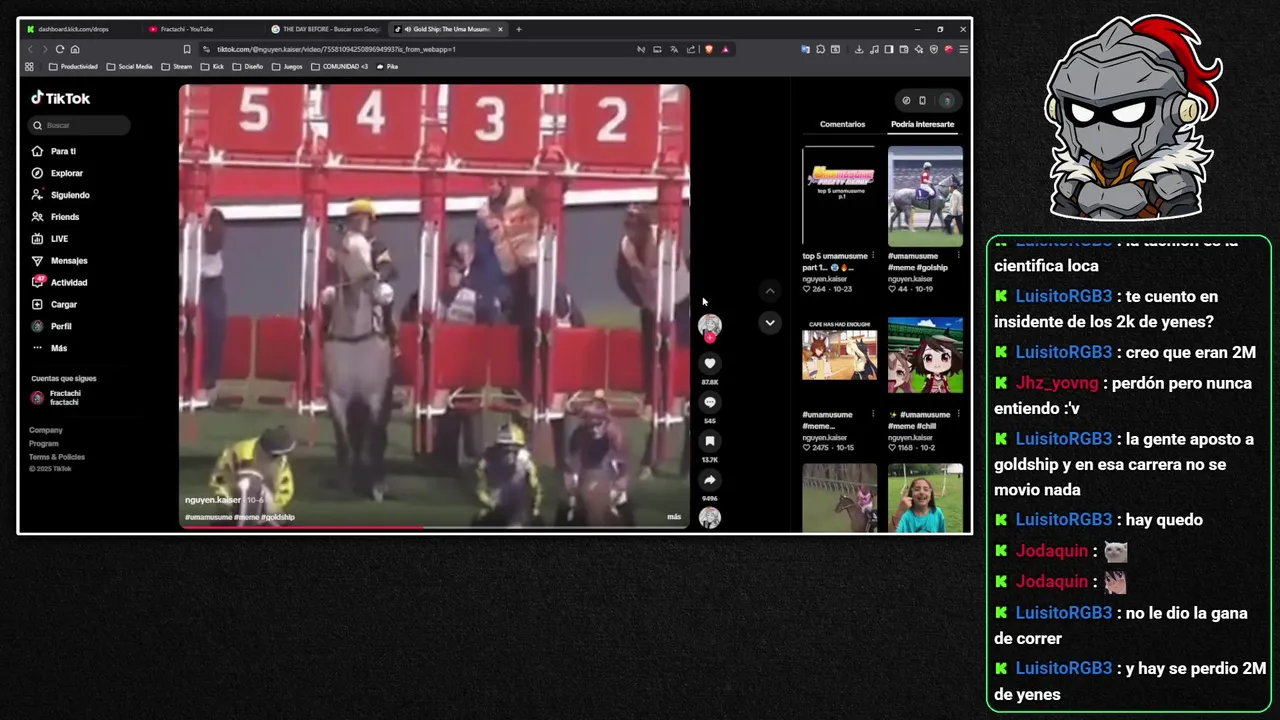Open Cargar upload page in sidebar
The width and height of the screenshot is (1280, 720).
(63, 304)
